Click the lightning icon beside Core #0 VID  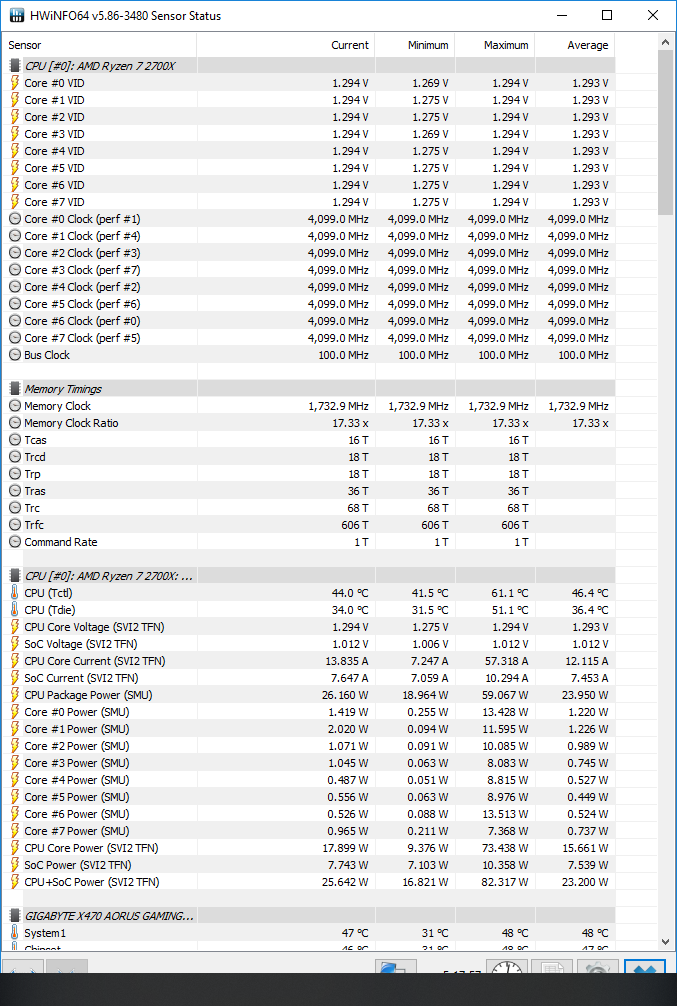click(x=15, y=83)
